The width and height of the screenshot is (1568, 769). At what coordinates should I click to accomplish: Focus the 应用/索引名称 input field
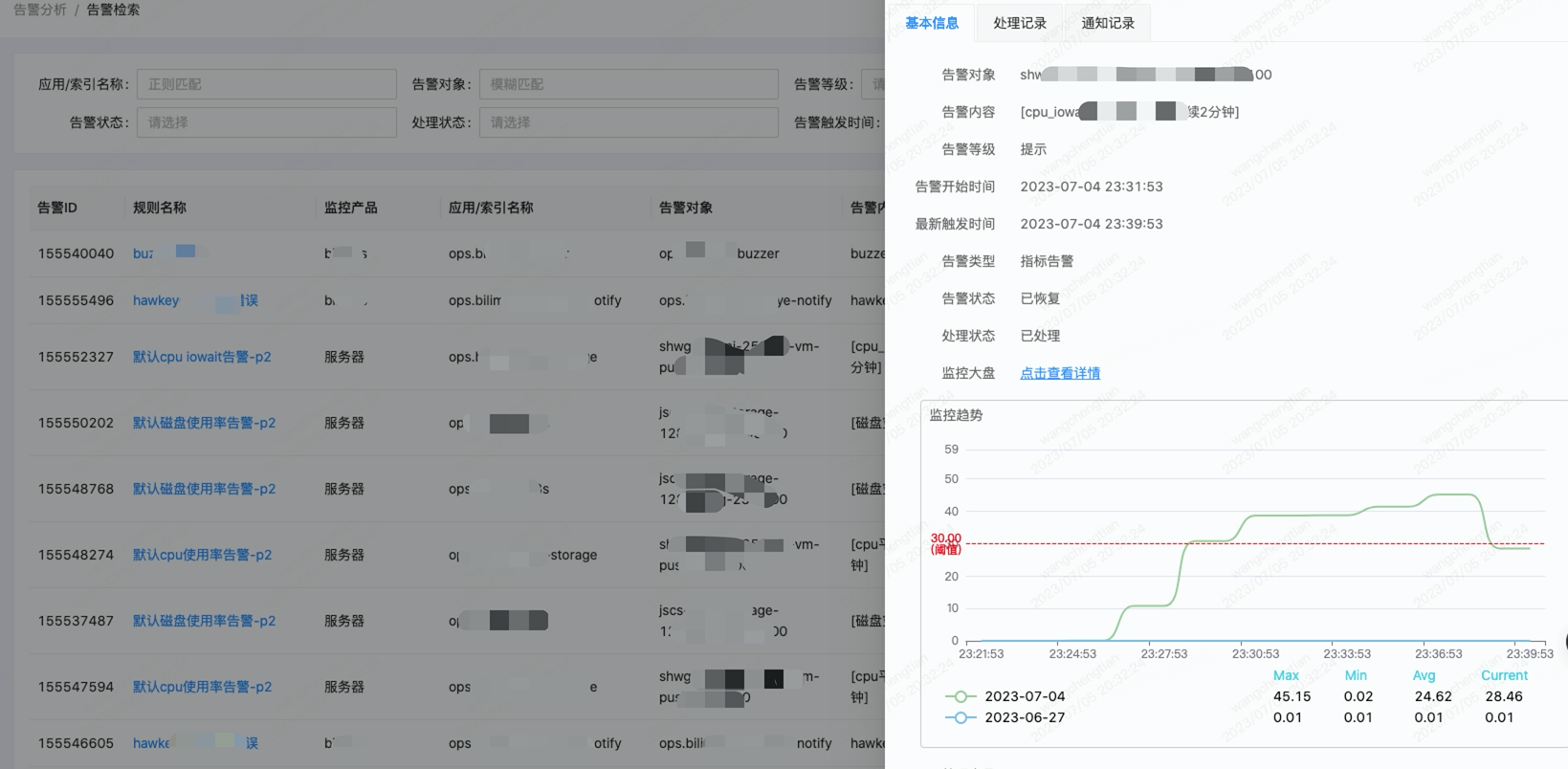(266, 84)
